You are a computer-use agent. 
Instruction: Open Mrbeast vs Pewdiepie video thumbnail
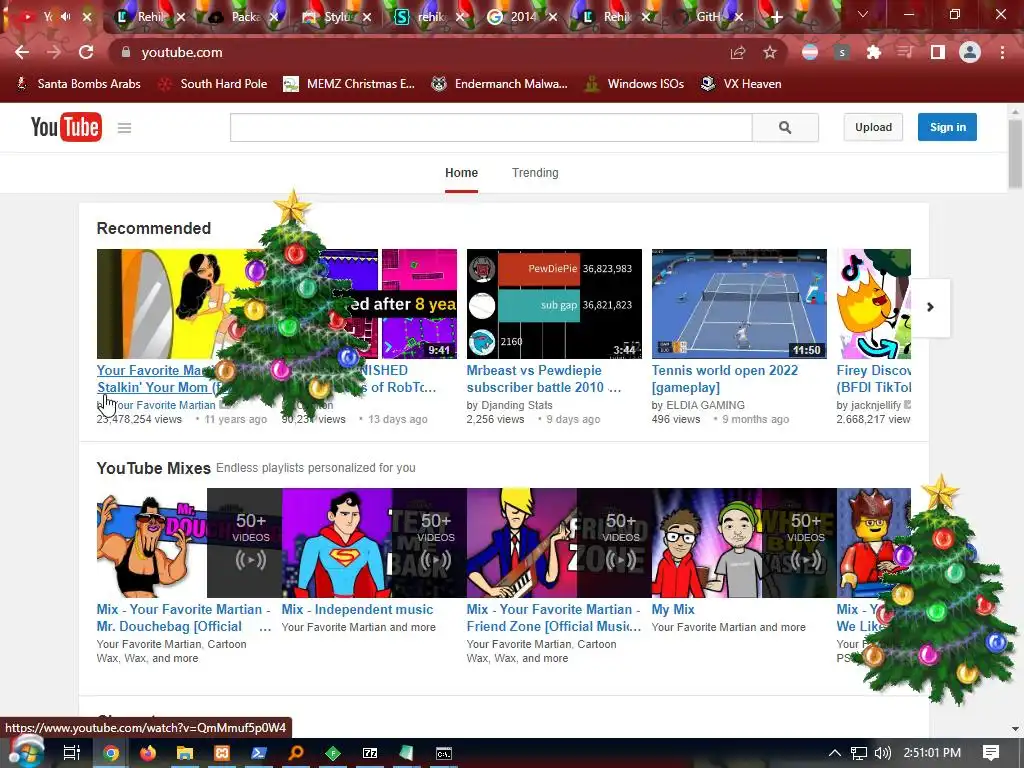click(554, 304)
